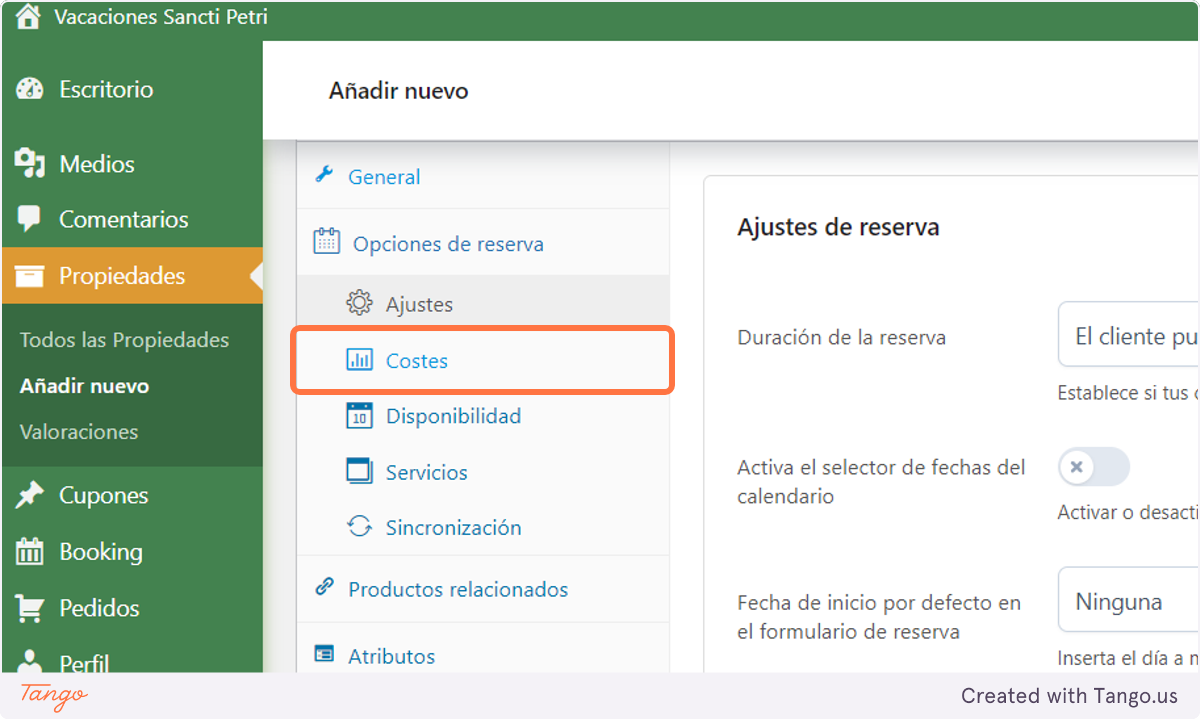
Task: Click the Servicios window icon
Action: point(359,471)
